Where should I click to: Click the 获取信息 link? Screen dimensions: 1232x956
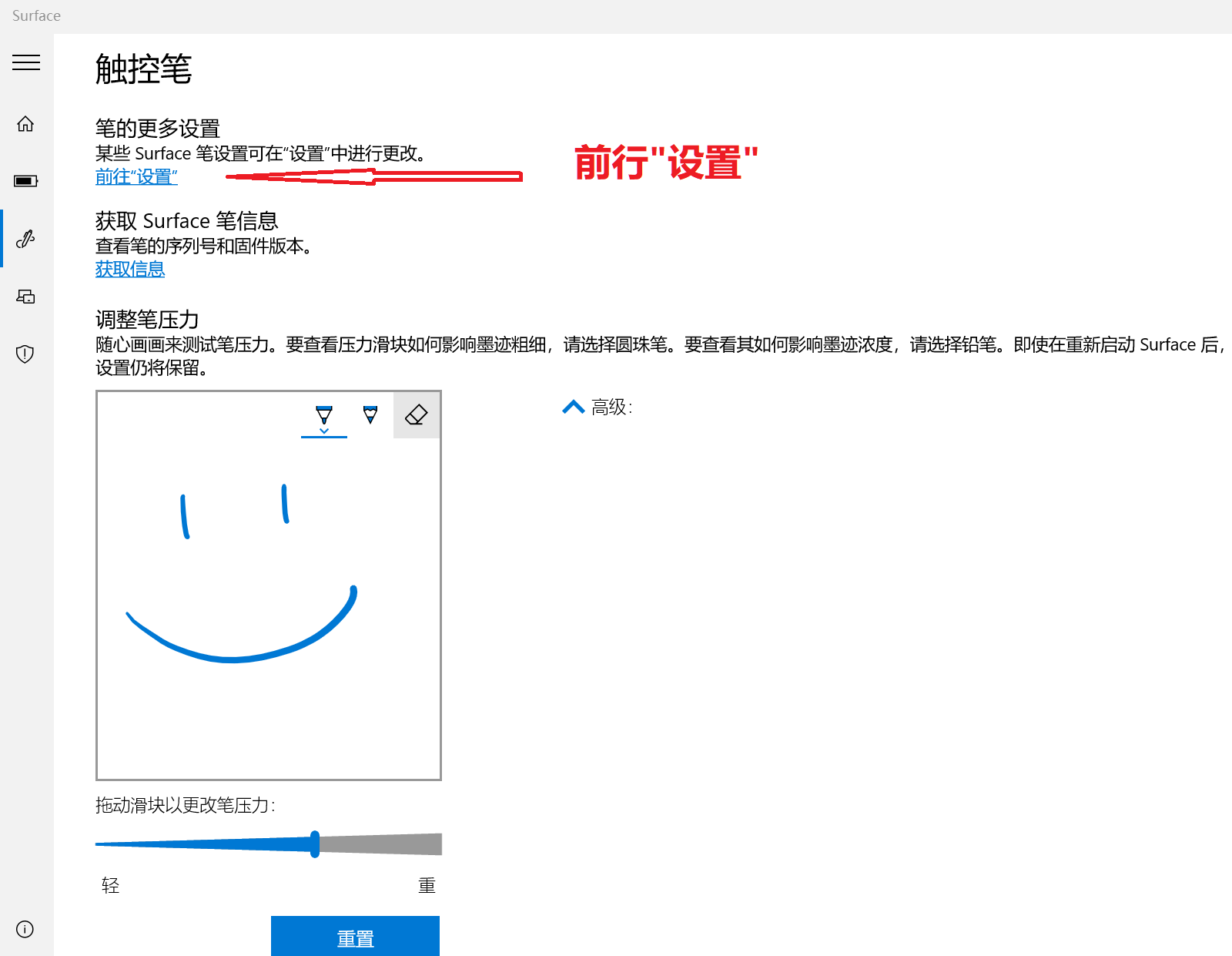[129, 269]
